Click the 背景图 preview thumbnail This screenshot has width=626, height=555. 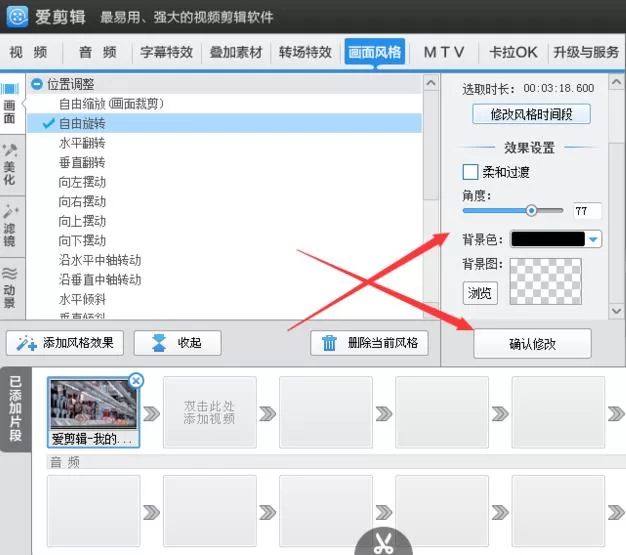pos(545,281)
